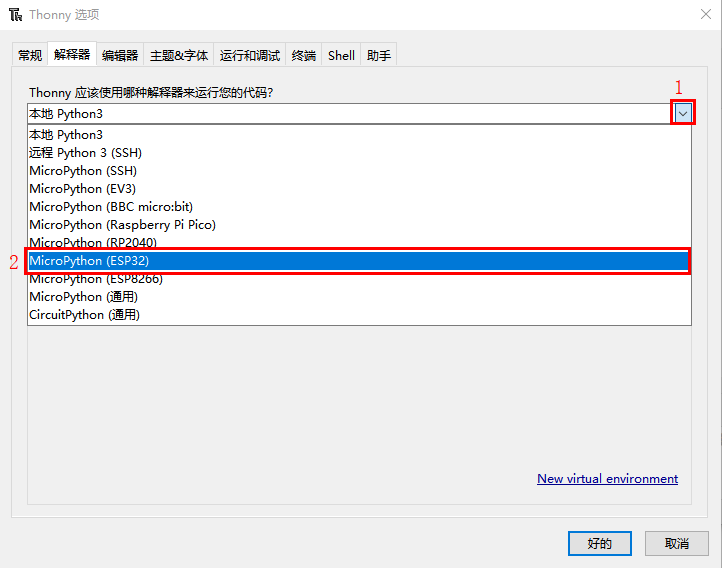Viewport: 722px width, 568px height.
Task: Open the New virtual environment link
Action: tap(607, 479)
